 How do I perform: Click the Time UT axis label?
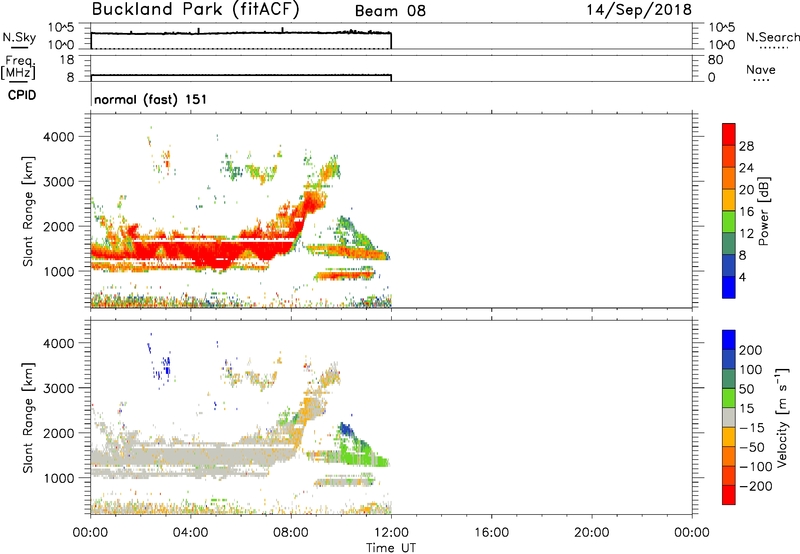click(x=391, y=548)
